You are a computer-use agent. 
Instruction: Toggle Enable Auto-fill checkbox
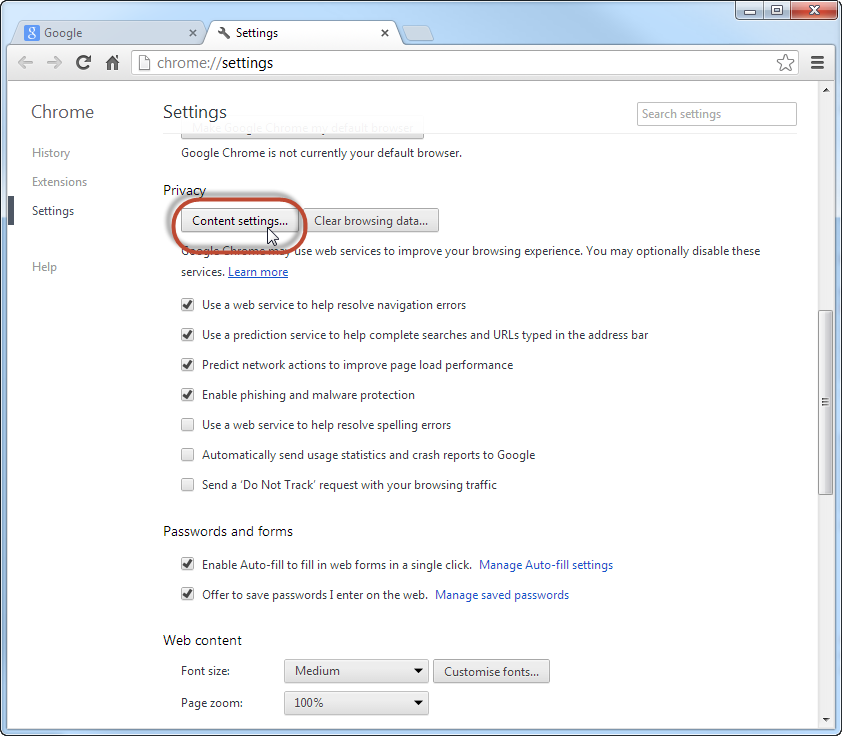click(187, 564)
